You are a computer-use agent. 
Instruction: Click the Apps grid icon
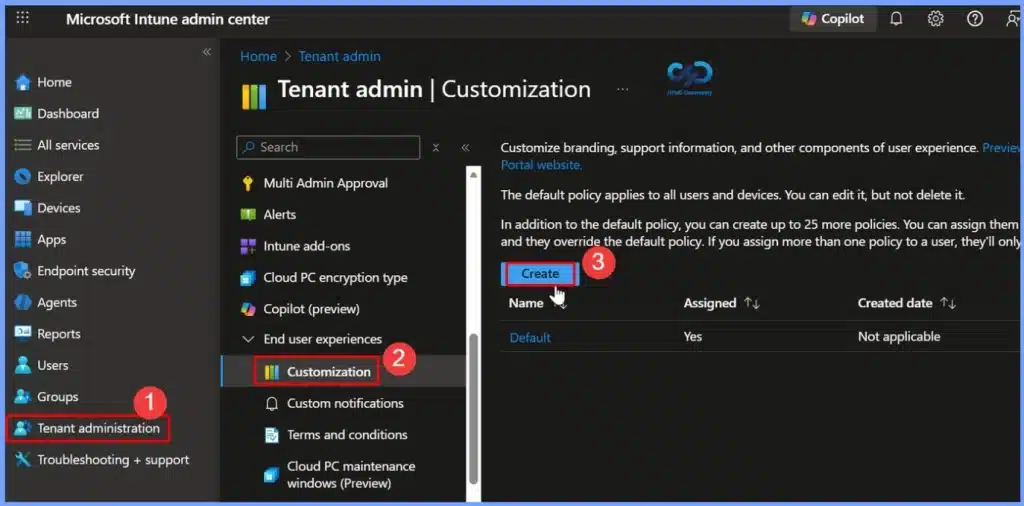coord(23,240)
